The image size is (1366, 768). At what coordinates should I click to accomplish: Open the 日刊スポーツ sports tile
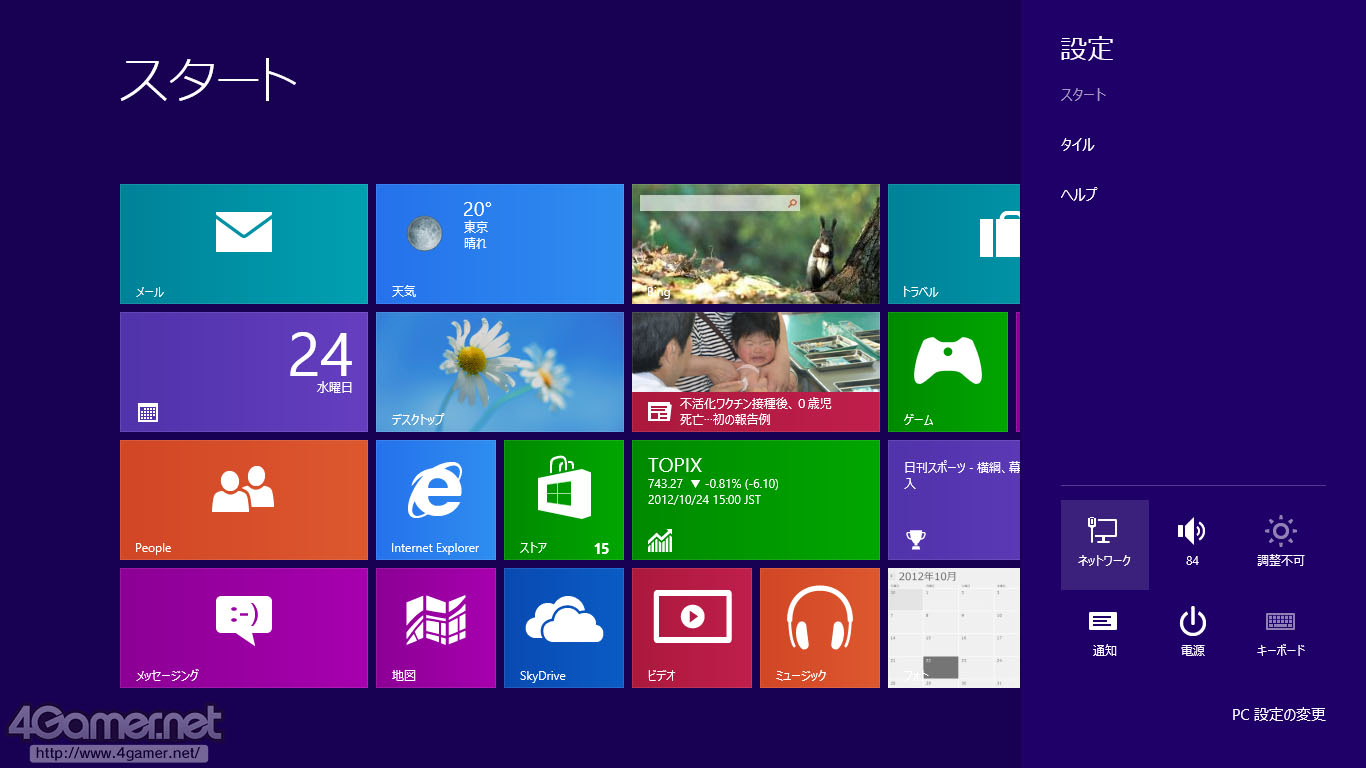tap(954, 500)
